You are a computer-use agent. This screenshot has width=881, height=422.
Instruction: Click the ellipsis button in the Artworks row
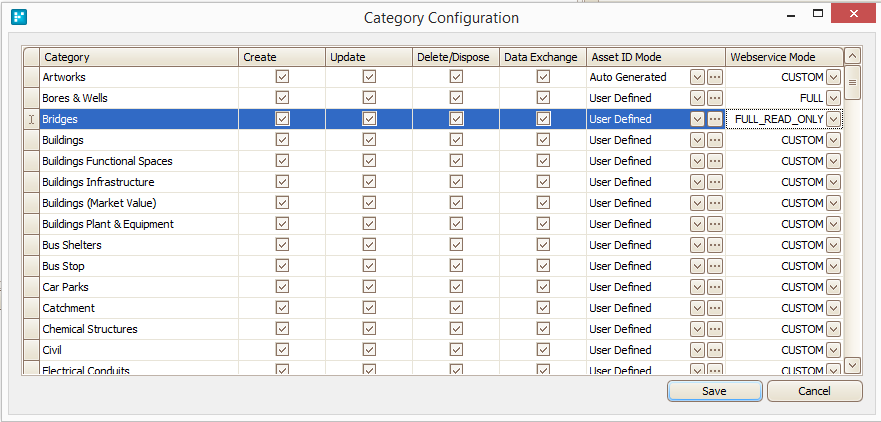click(715, 77)
